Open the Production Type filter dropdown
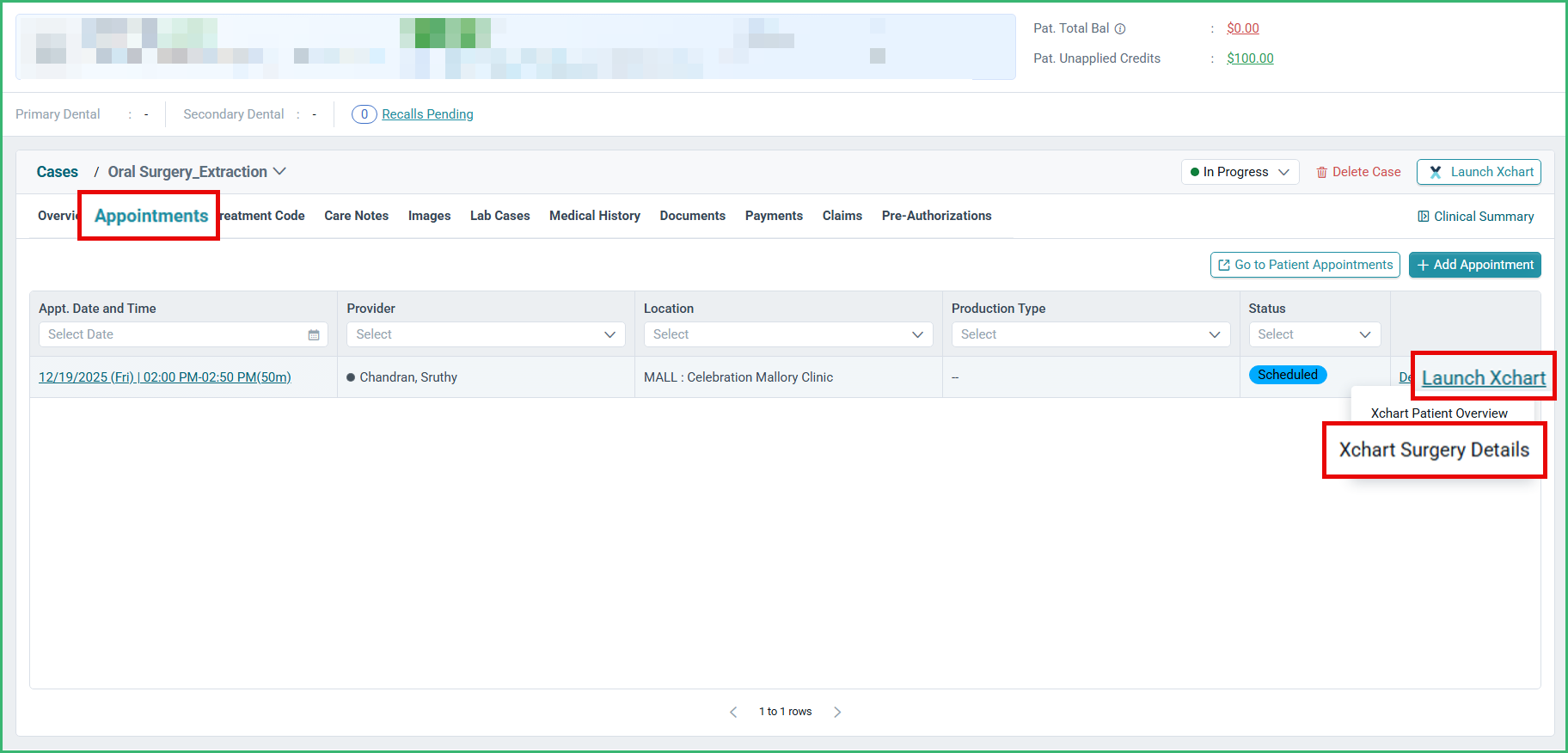 point(1091,334)
